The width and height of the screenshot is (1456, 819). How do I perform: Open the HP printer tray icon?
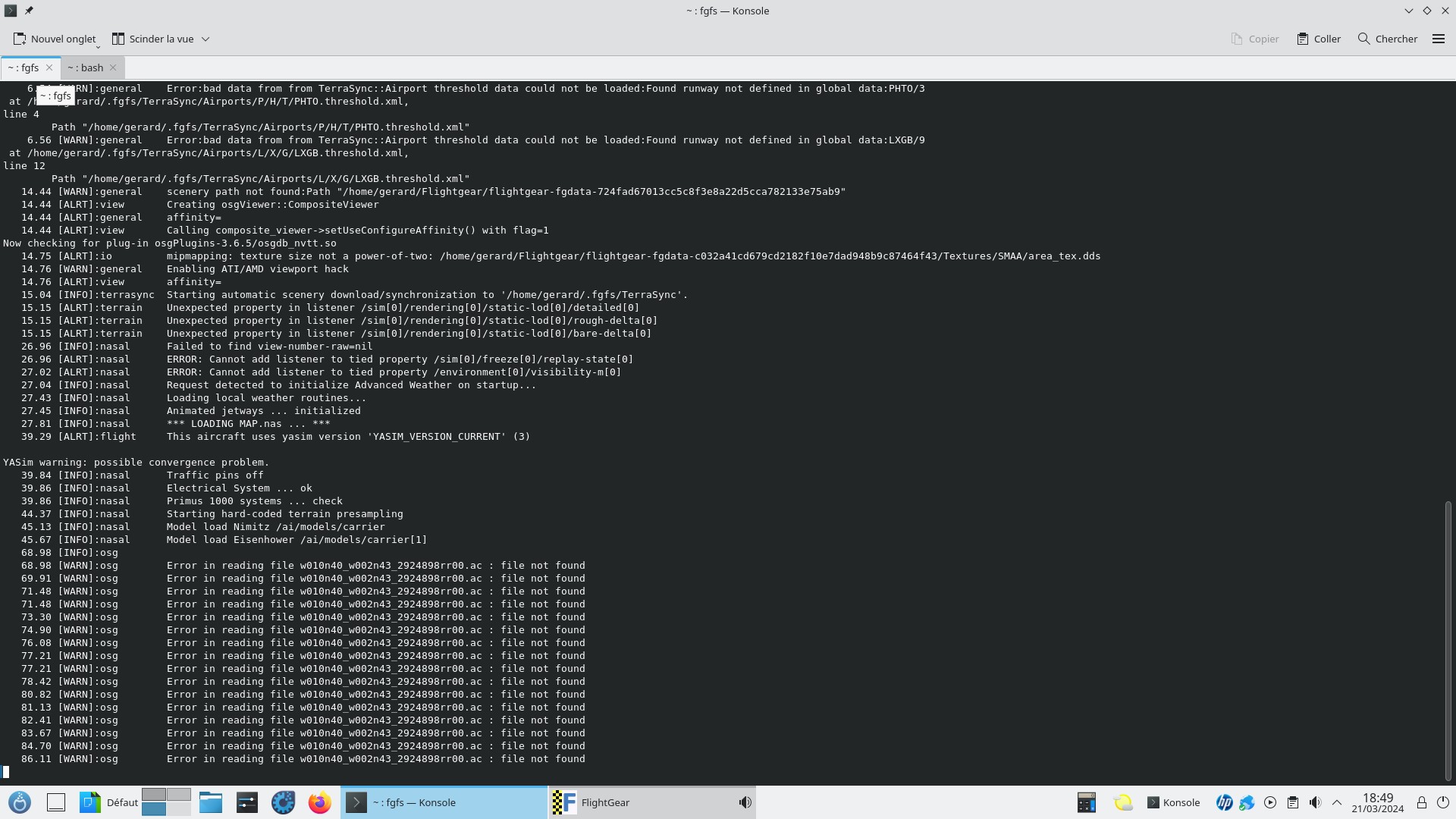click(1224, 802)
